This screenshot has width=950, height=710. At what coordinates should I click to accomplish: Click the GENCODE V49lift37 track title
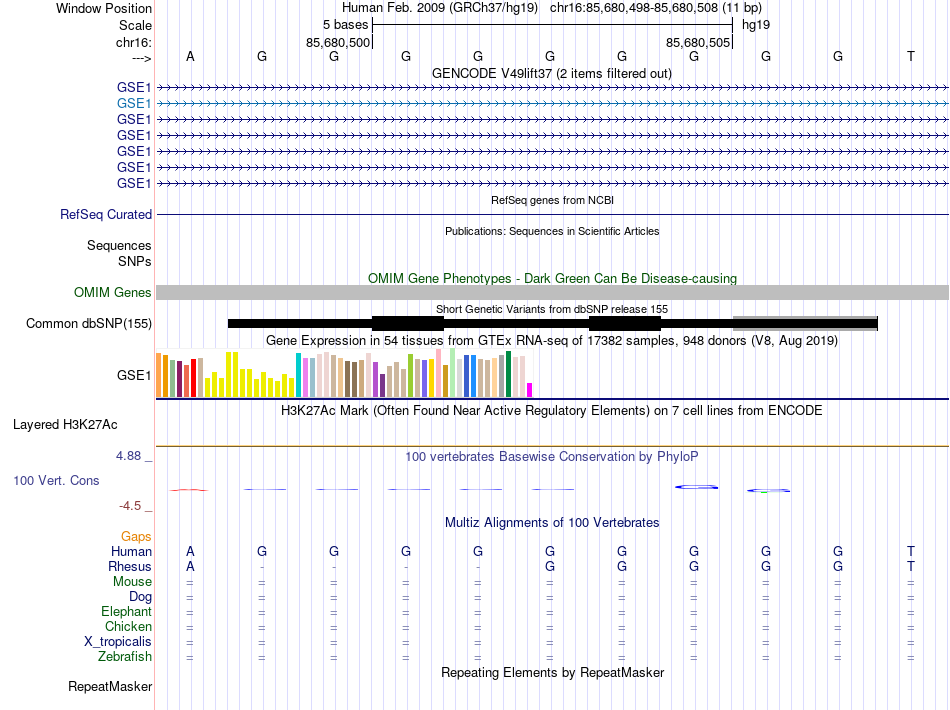(x=552, y=74)
